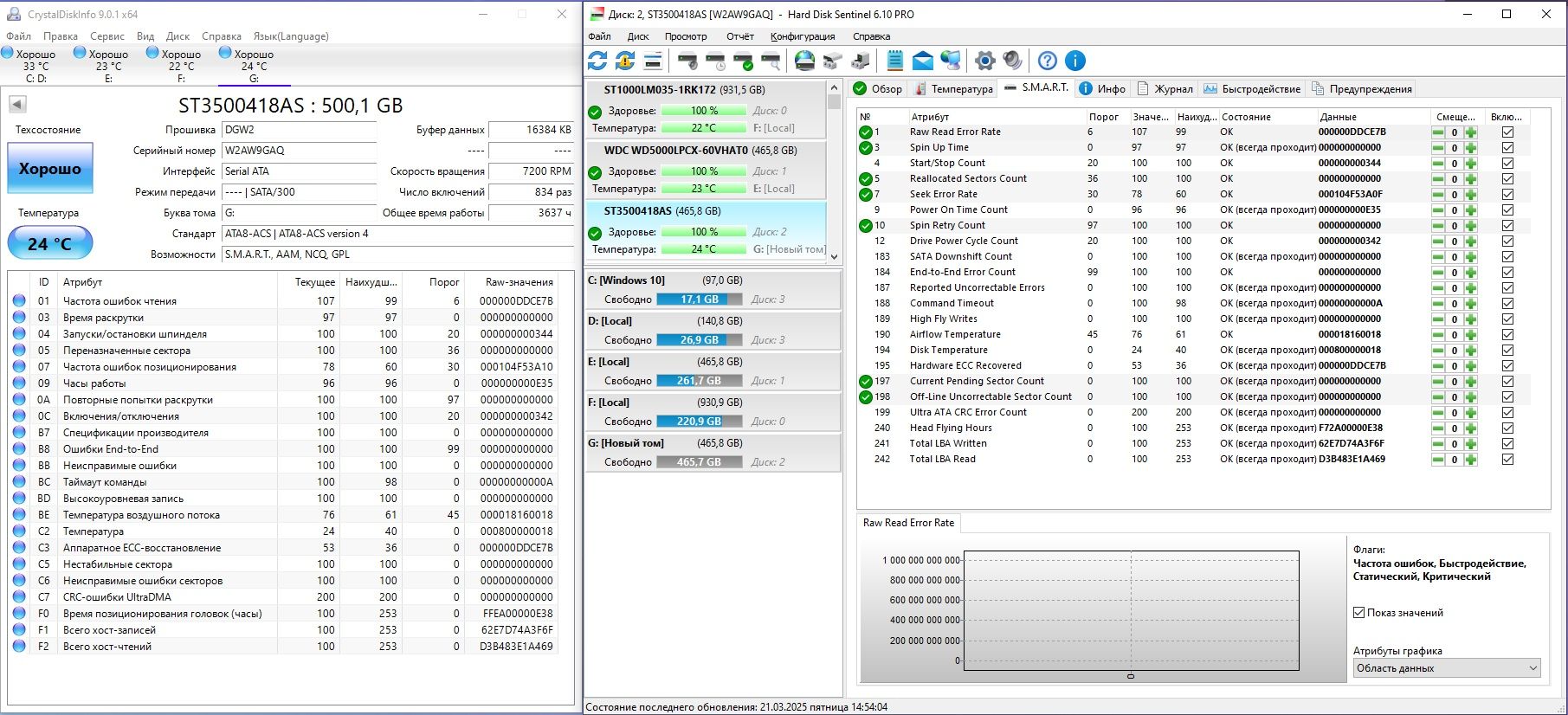Open the Файл menu in Hard Disk Sentinel
The height and width of the screenshot is (715, 1568).
(599, 36)
